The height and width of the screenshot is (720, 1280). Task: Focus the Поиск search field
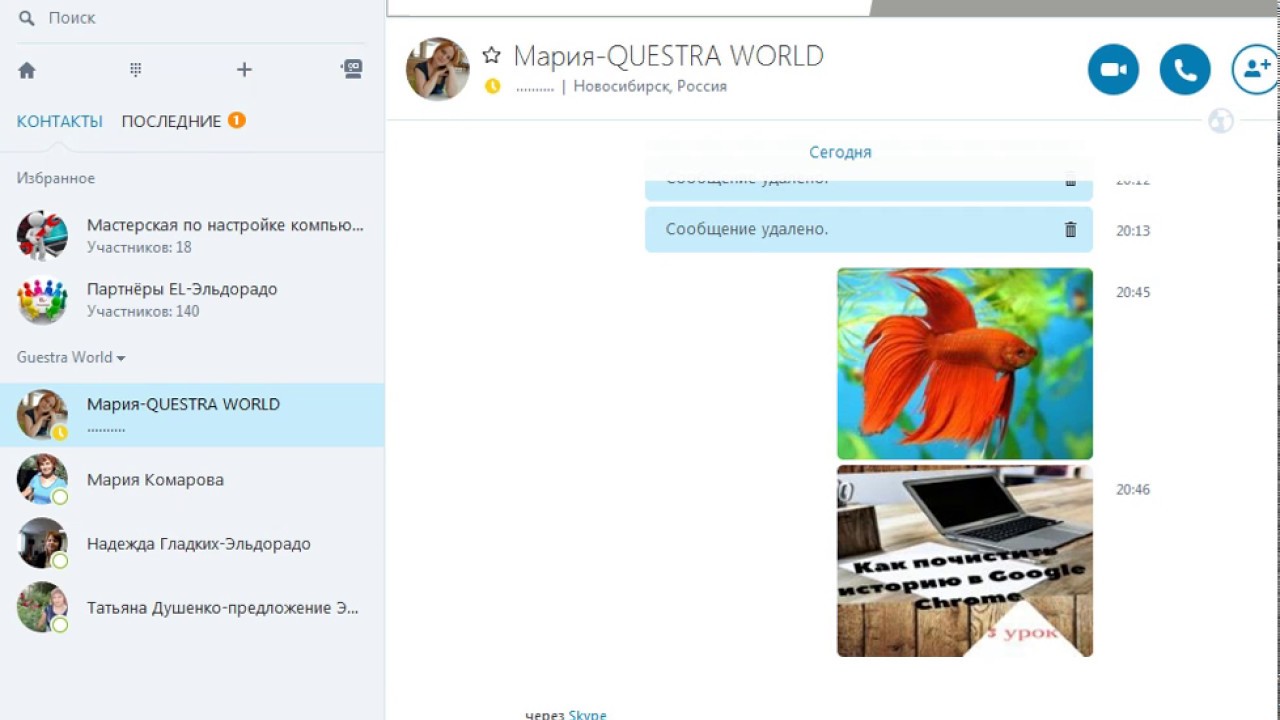pos(190,18)
